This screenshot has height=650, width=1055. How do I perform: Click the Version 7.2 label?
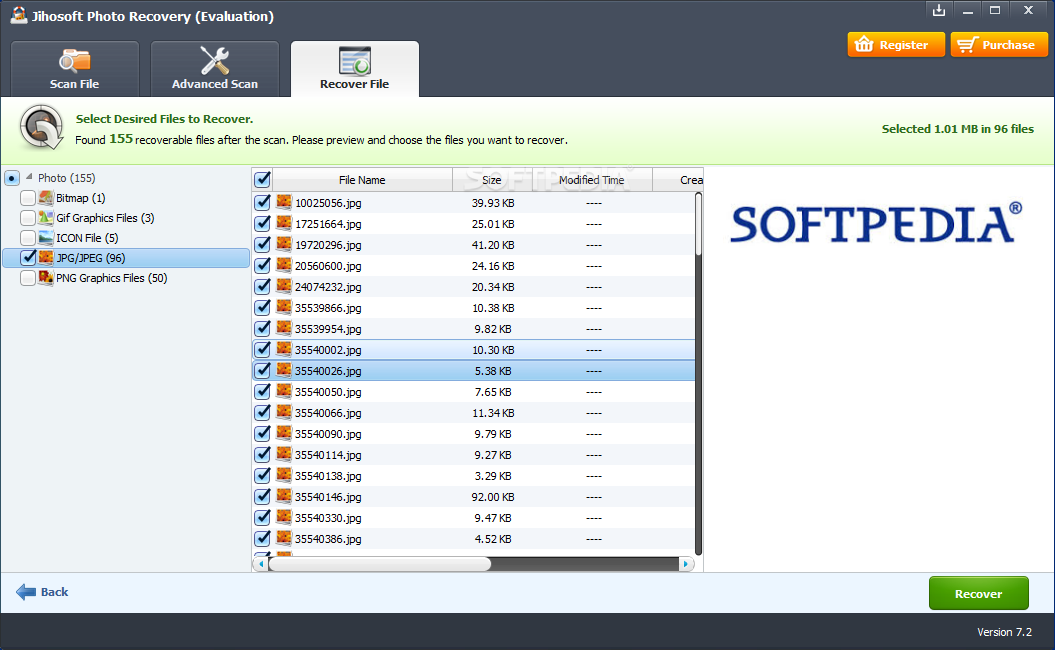point(1004,632)
